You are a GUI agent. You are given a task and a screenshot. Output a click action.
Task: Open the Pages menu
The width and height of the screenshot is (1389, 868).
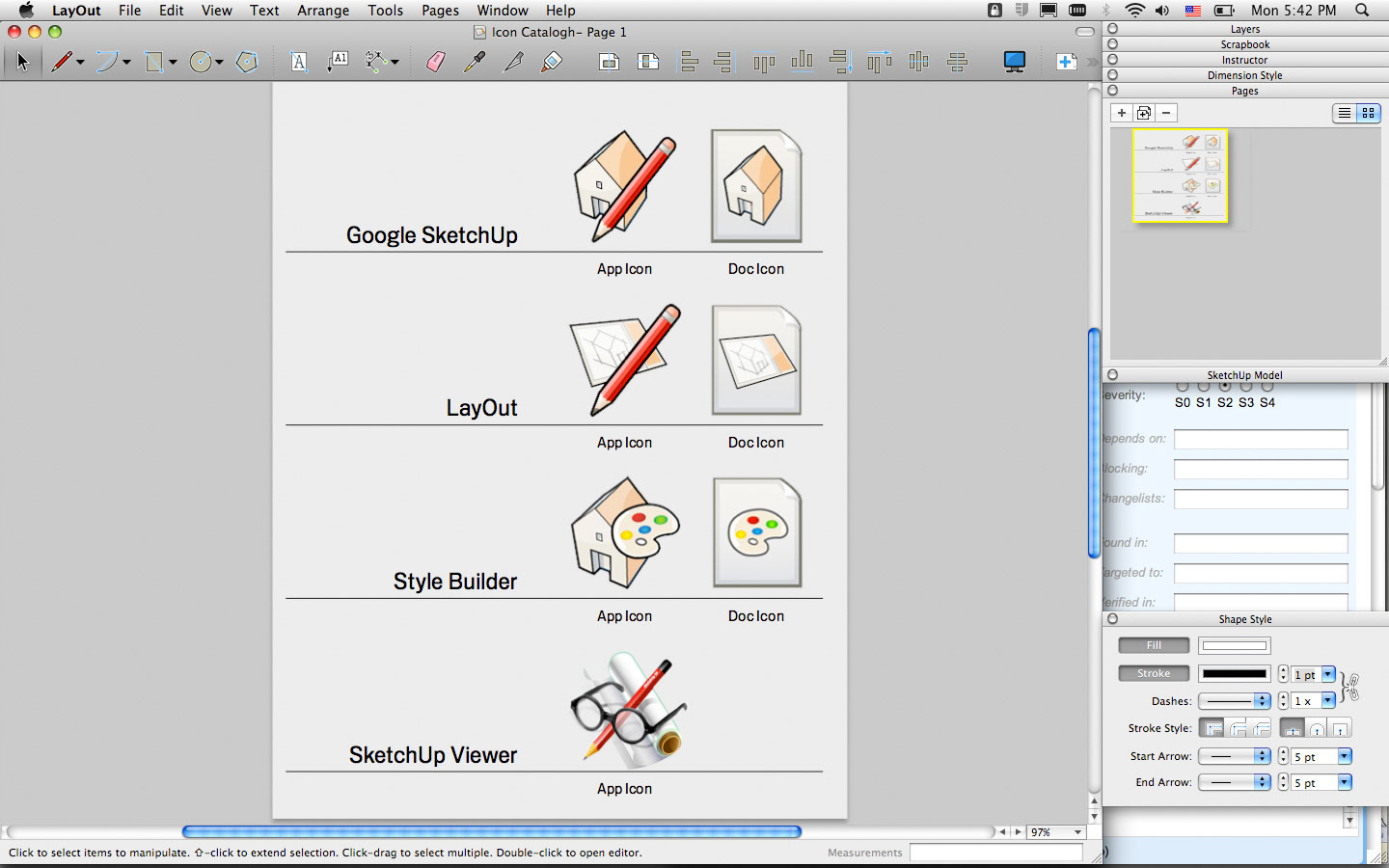[440, 10]
